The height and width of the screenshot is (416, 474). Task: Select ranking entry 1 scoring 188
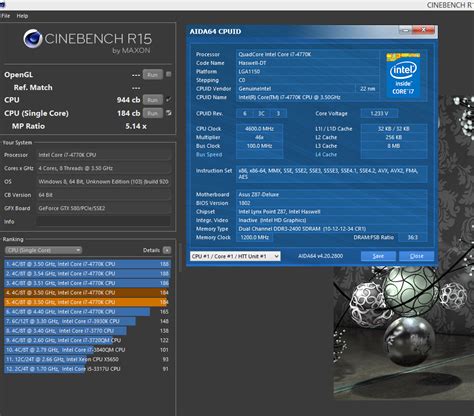pos(87,264)
